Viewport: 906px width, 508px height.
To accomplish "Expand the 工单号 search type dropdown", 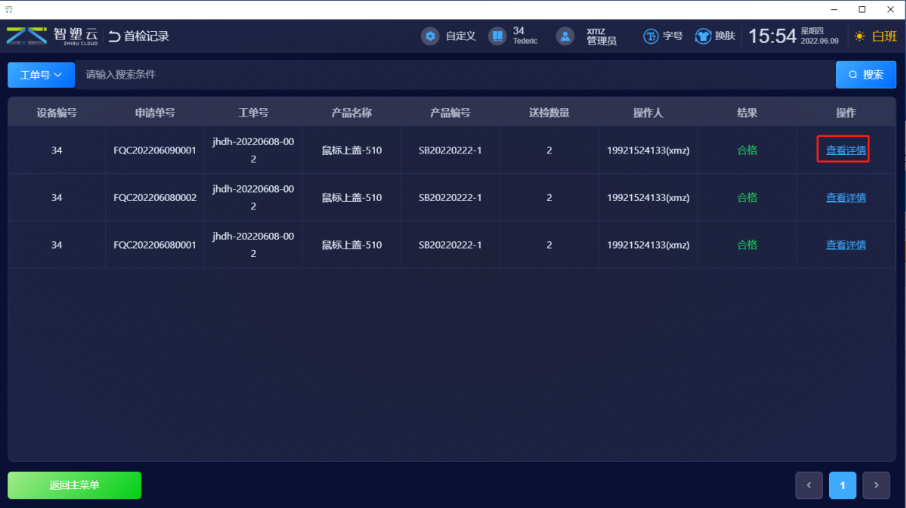I will [41, 75].
